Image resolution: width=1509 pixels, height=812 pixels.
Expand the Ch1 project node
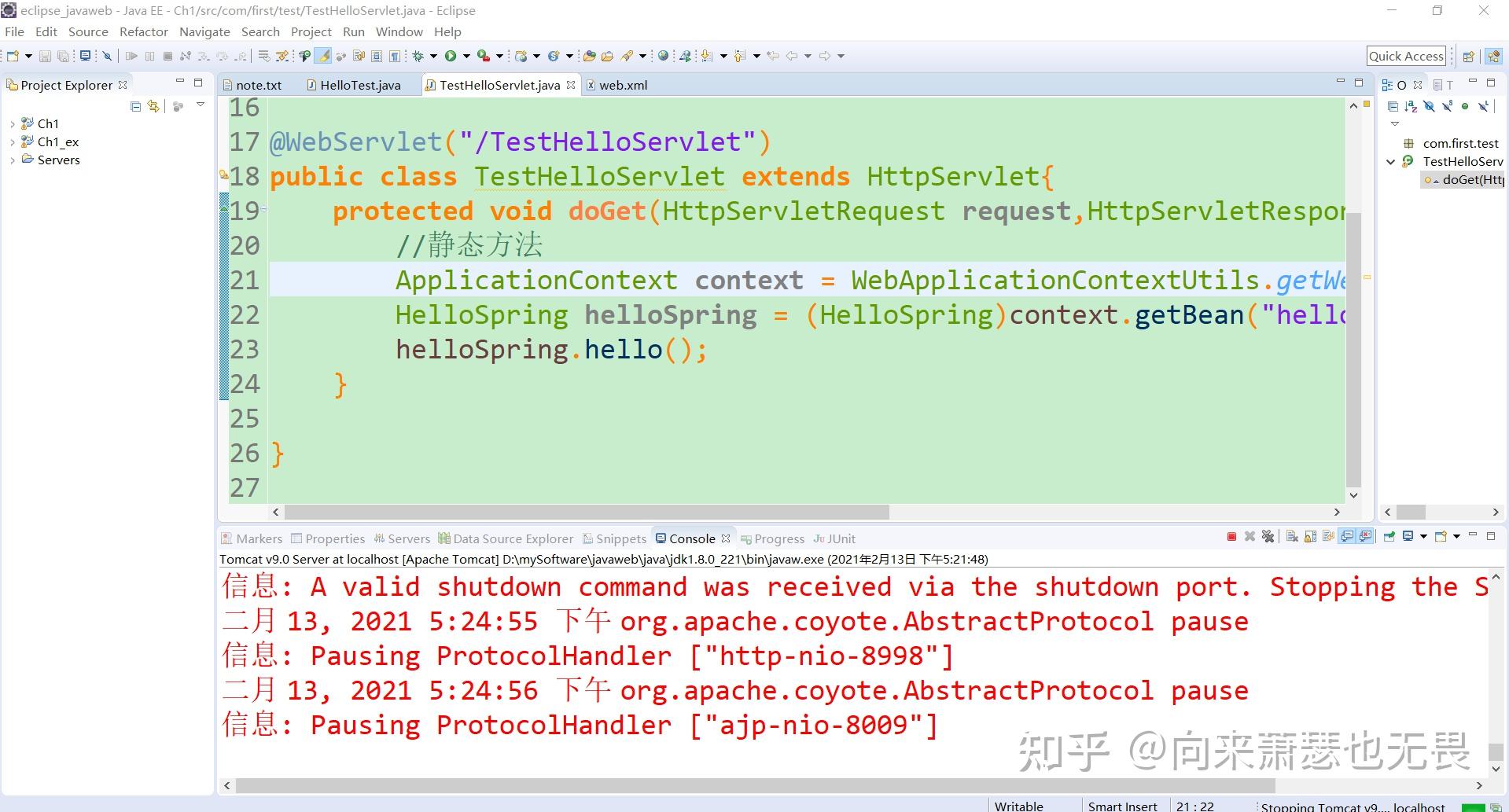coord(12,123)
